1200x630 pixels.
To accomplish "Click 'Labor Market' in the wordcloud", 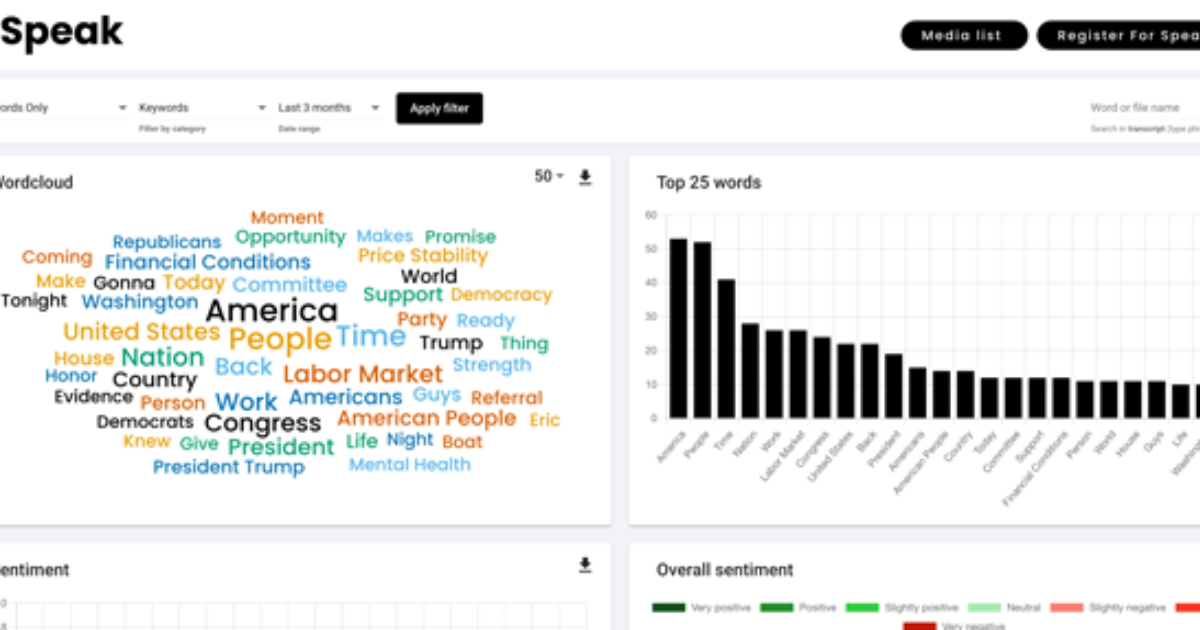I will (362, 374).
